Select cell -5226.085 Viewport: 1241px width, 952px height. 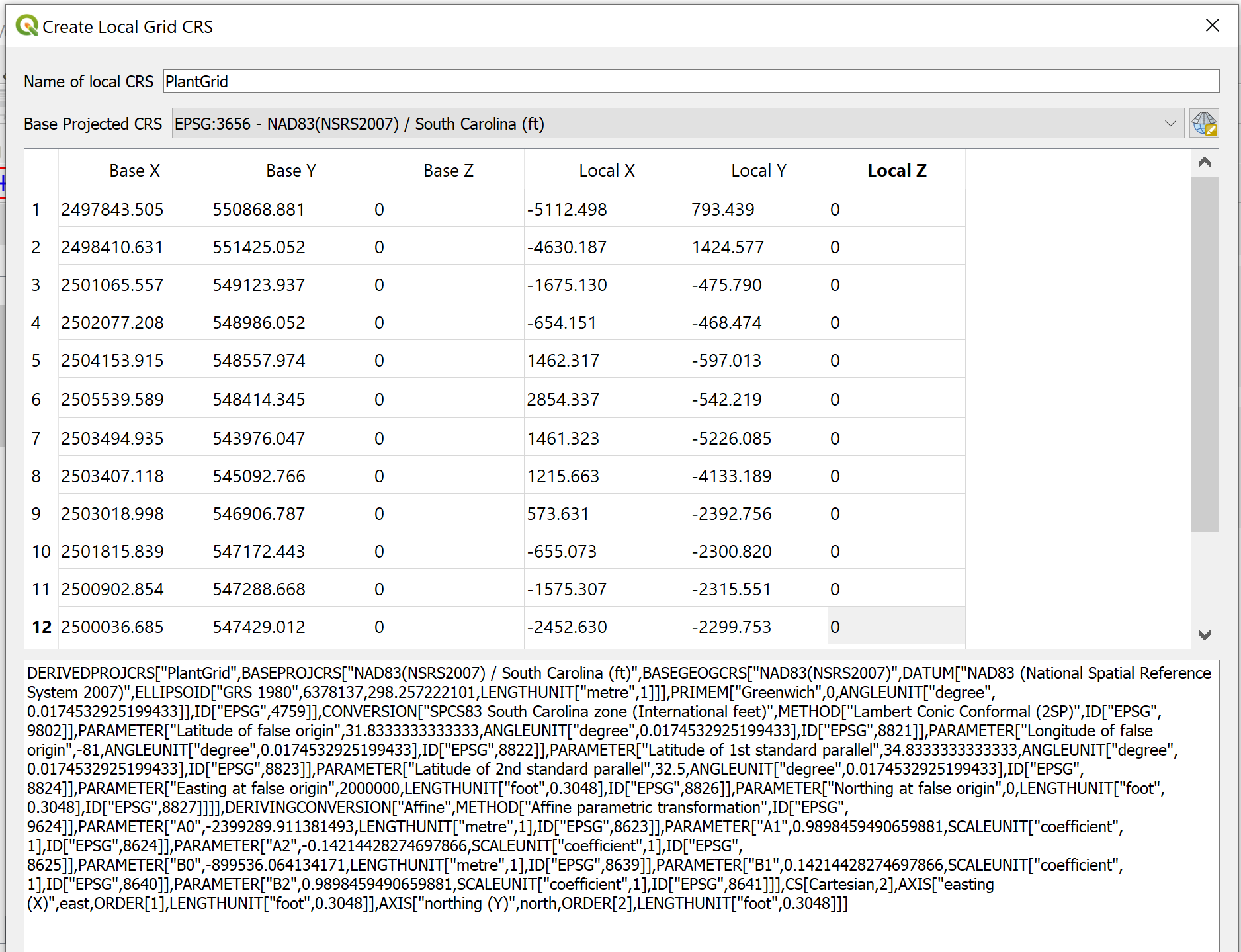(758, 438)
